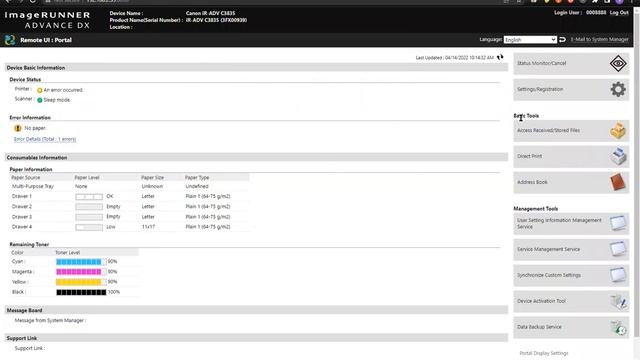Click the Device Basic Information header
Image resolution: width=640 pixels, height=360 pixels.
[256, 68]
